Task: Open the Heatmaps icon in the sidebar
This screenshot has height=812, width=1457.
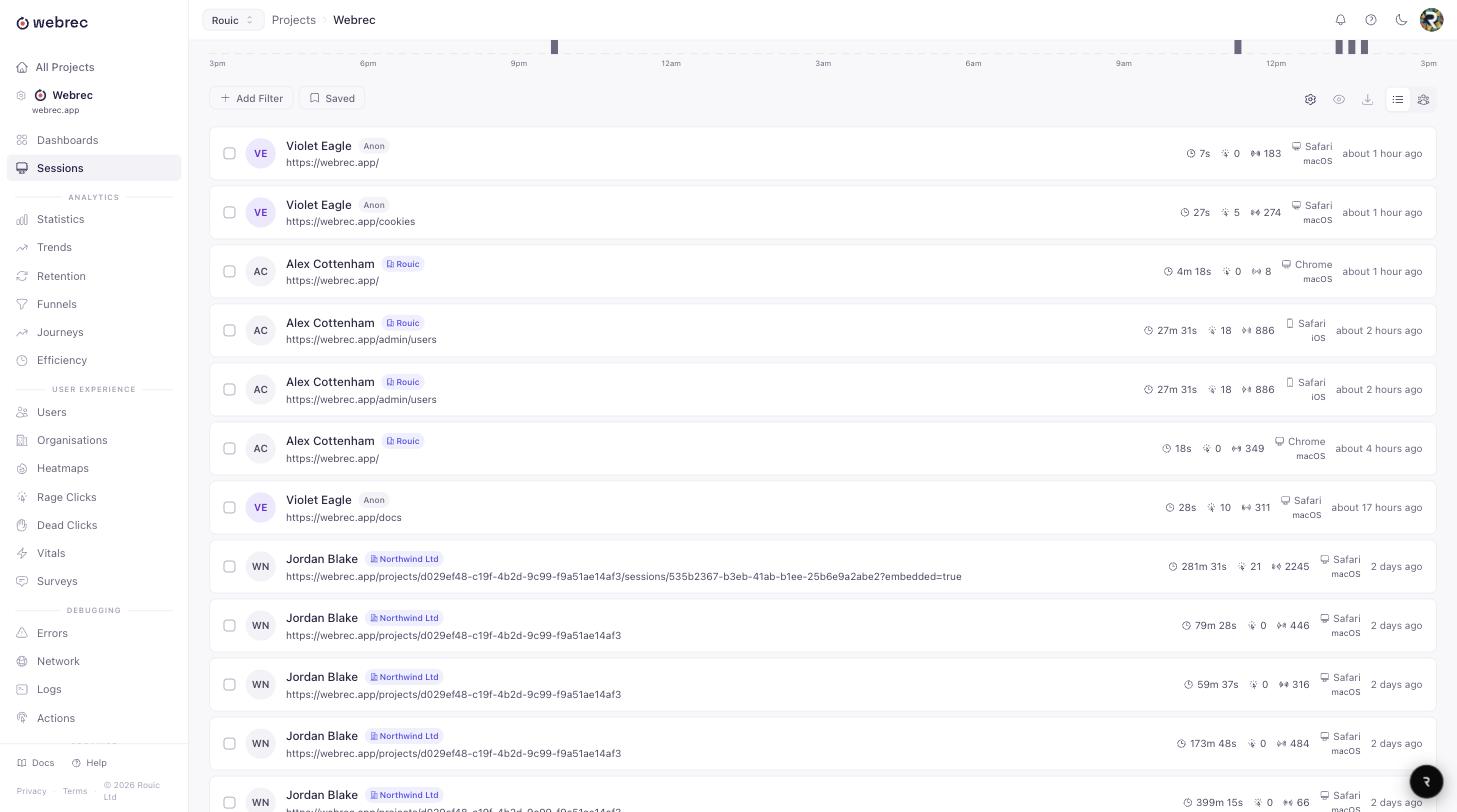Action: coord(22,468)
